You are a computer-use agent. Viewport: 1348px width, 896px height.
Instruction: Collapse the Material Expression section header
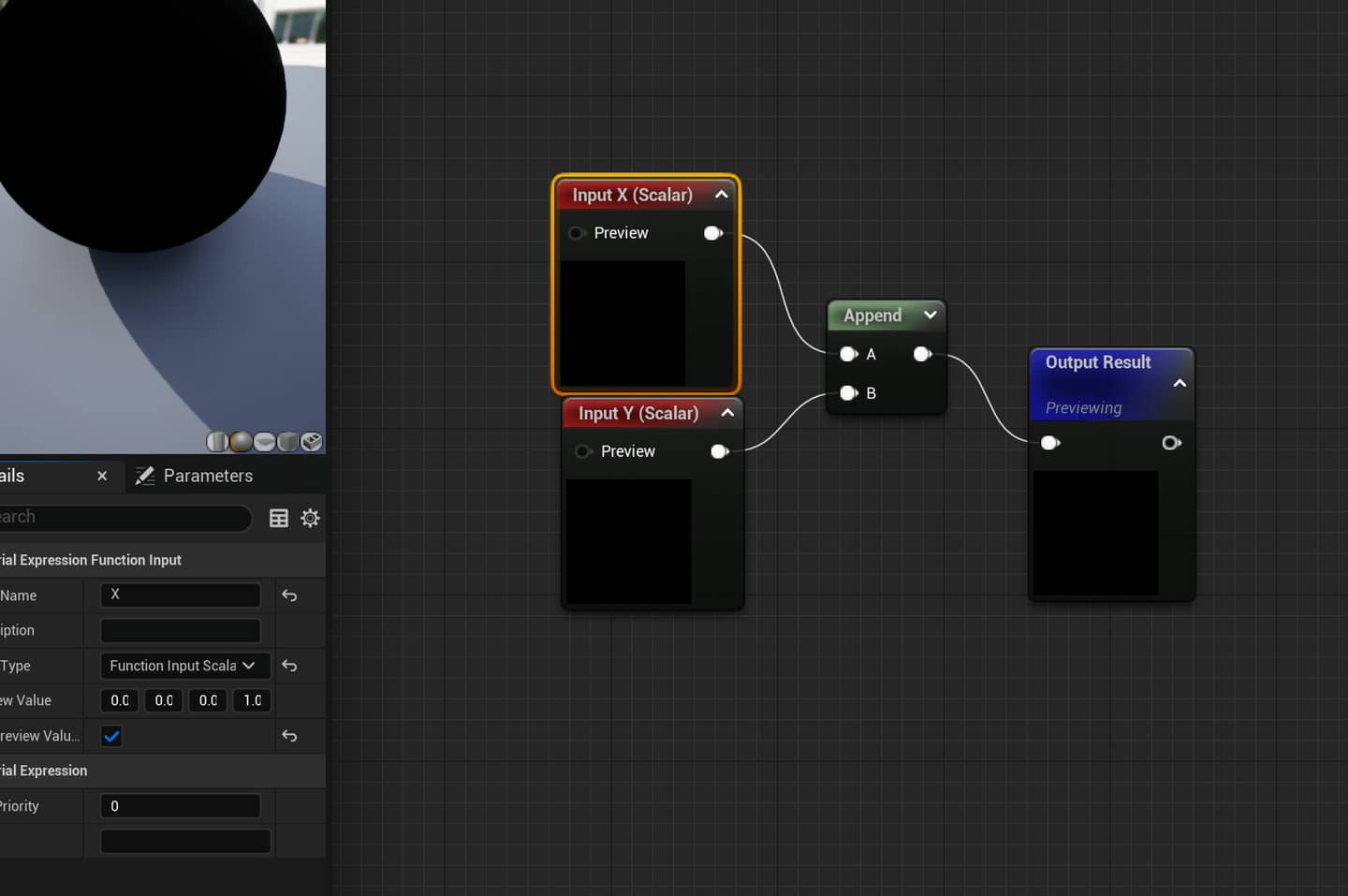coord(163,771)
